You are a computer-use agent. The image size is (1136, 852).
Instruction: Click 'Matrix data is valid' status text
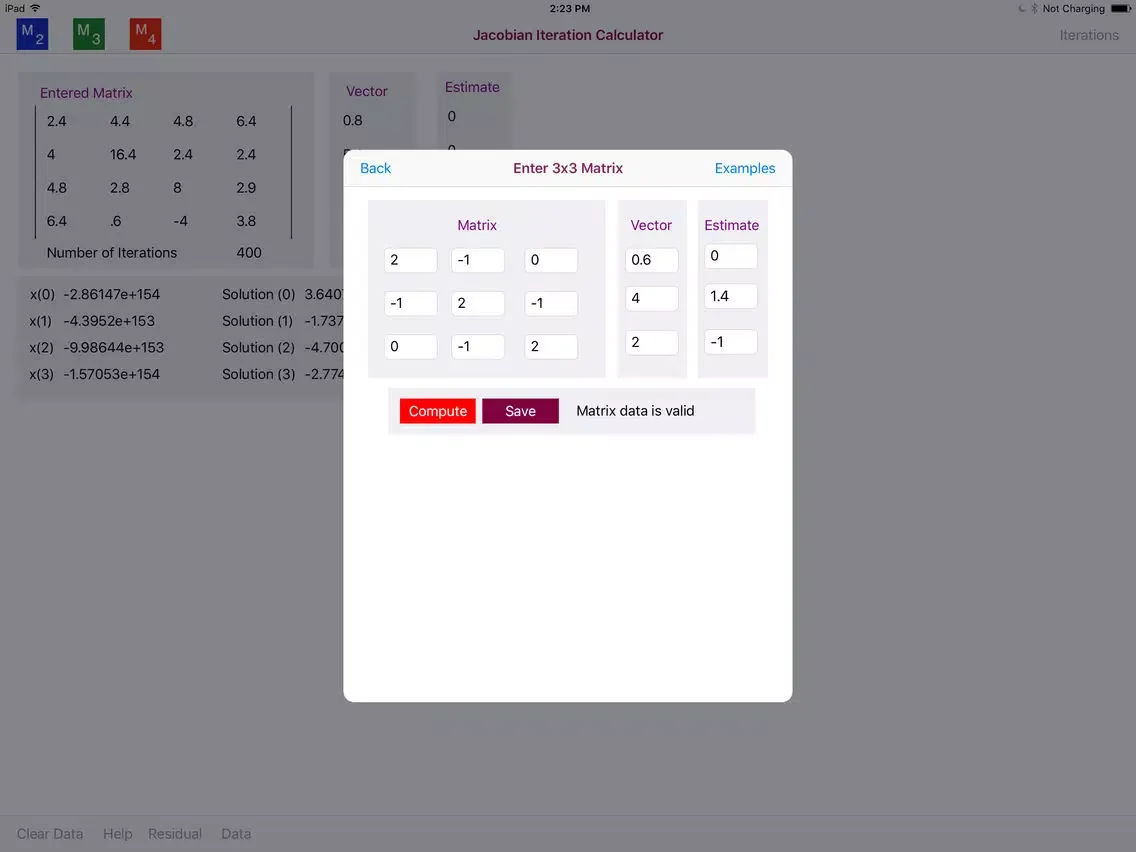point(635,411)
